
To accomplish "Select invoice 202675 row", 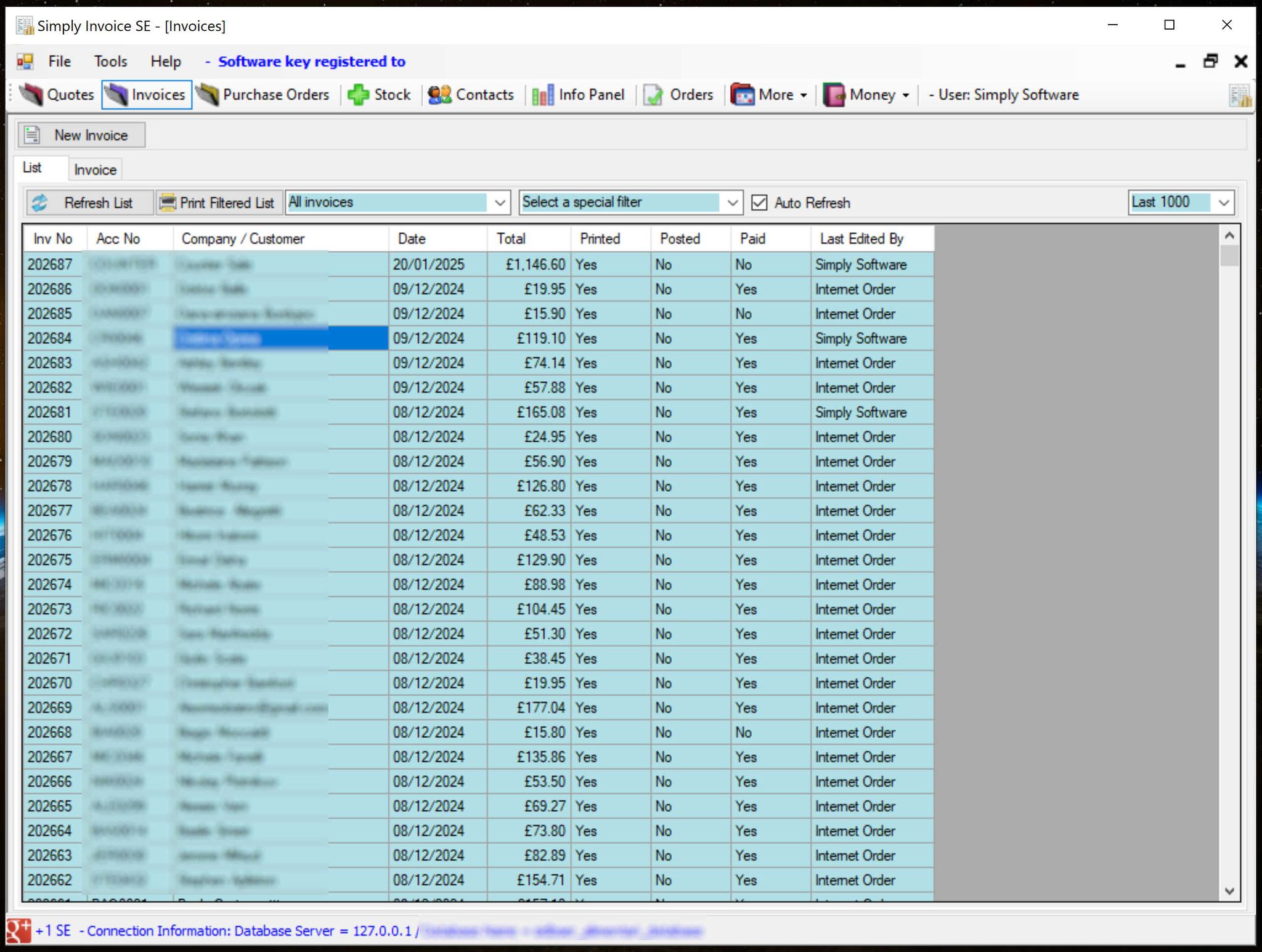I will tap(478, 560).
